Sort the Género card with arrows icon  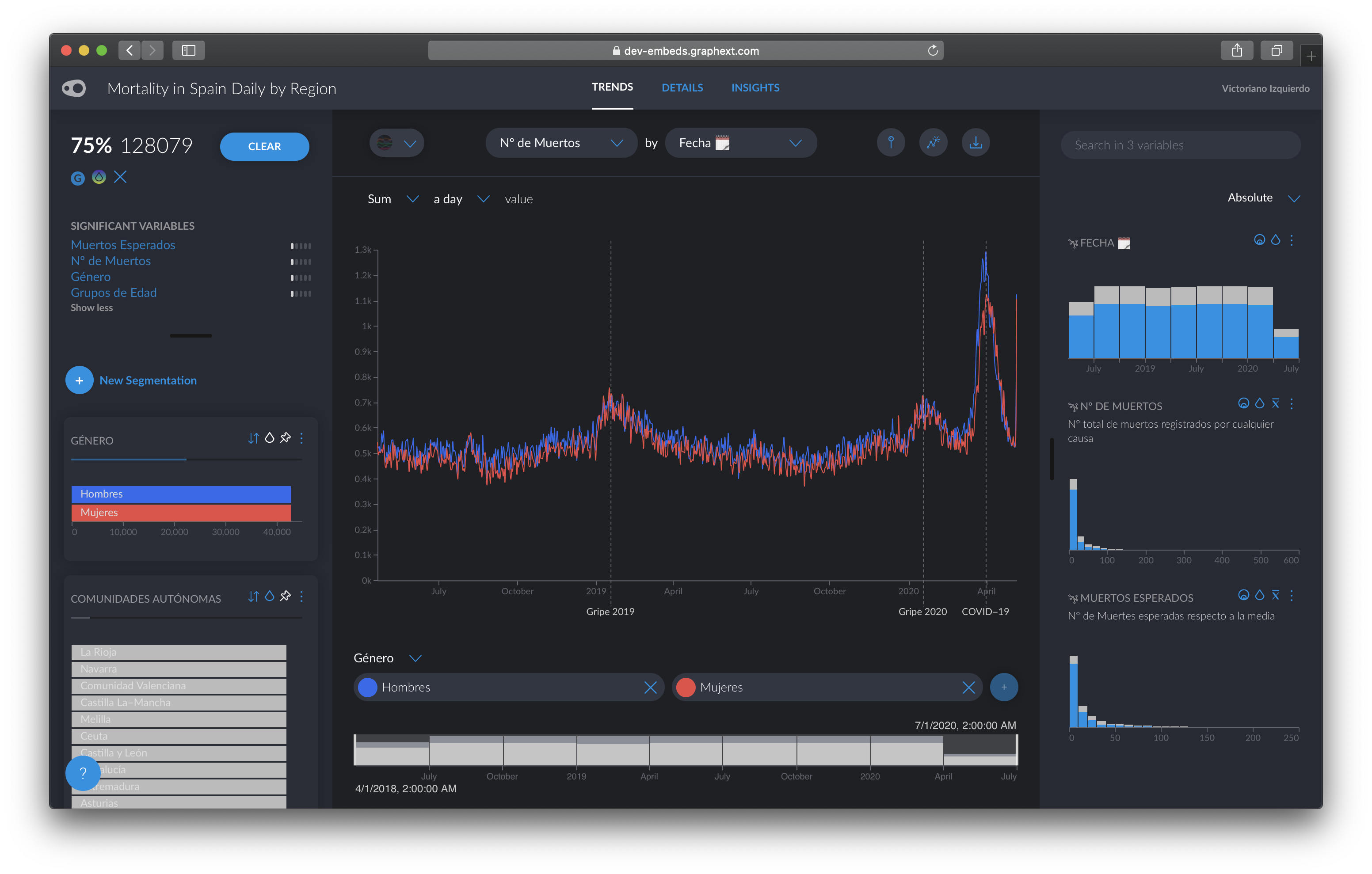pyautogui.click(x=254, y=438)
